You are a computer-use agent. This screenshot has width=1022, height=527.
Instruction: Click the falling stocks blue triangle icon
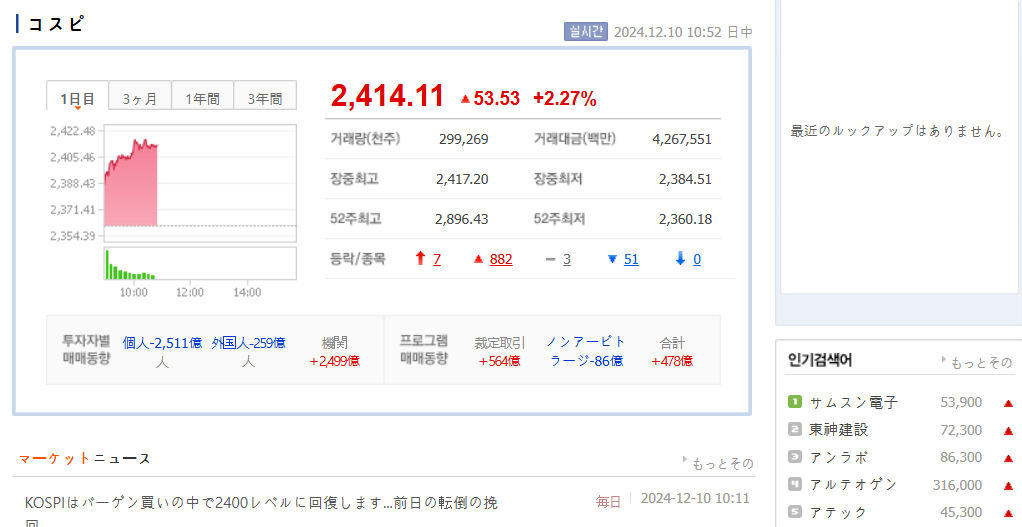click(x=612, y=259)
